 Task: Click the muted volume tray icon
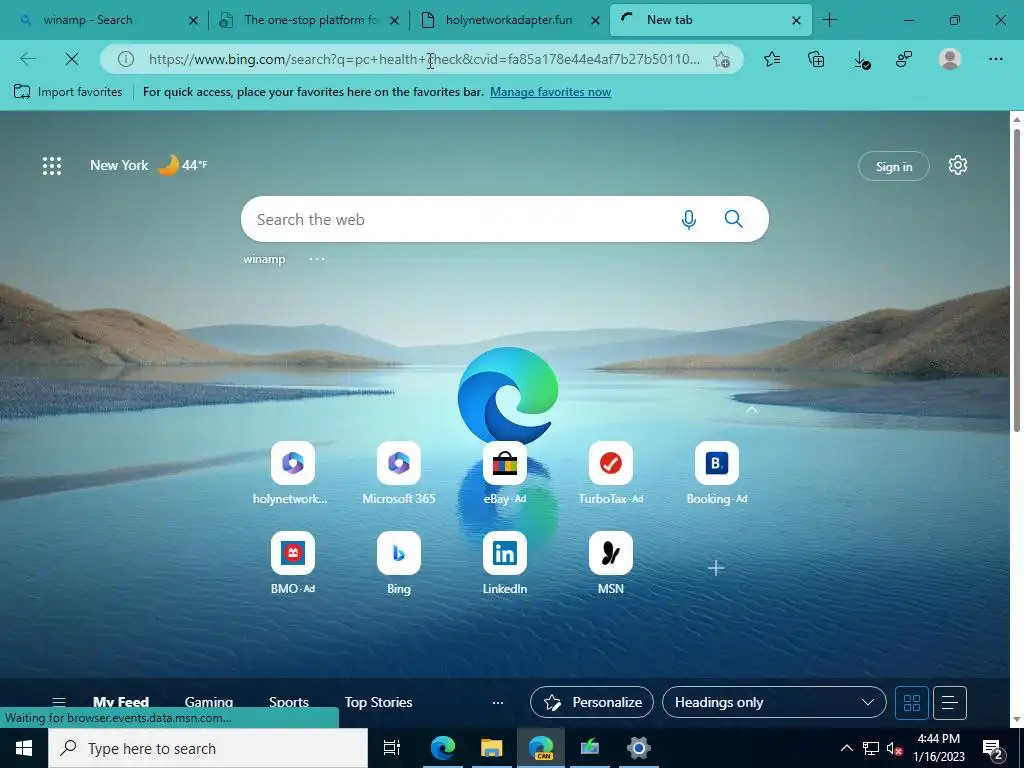894,748
